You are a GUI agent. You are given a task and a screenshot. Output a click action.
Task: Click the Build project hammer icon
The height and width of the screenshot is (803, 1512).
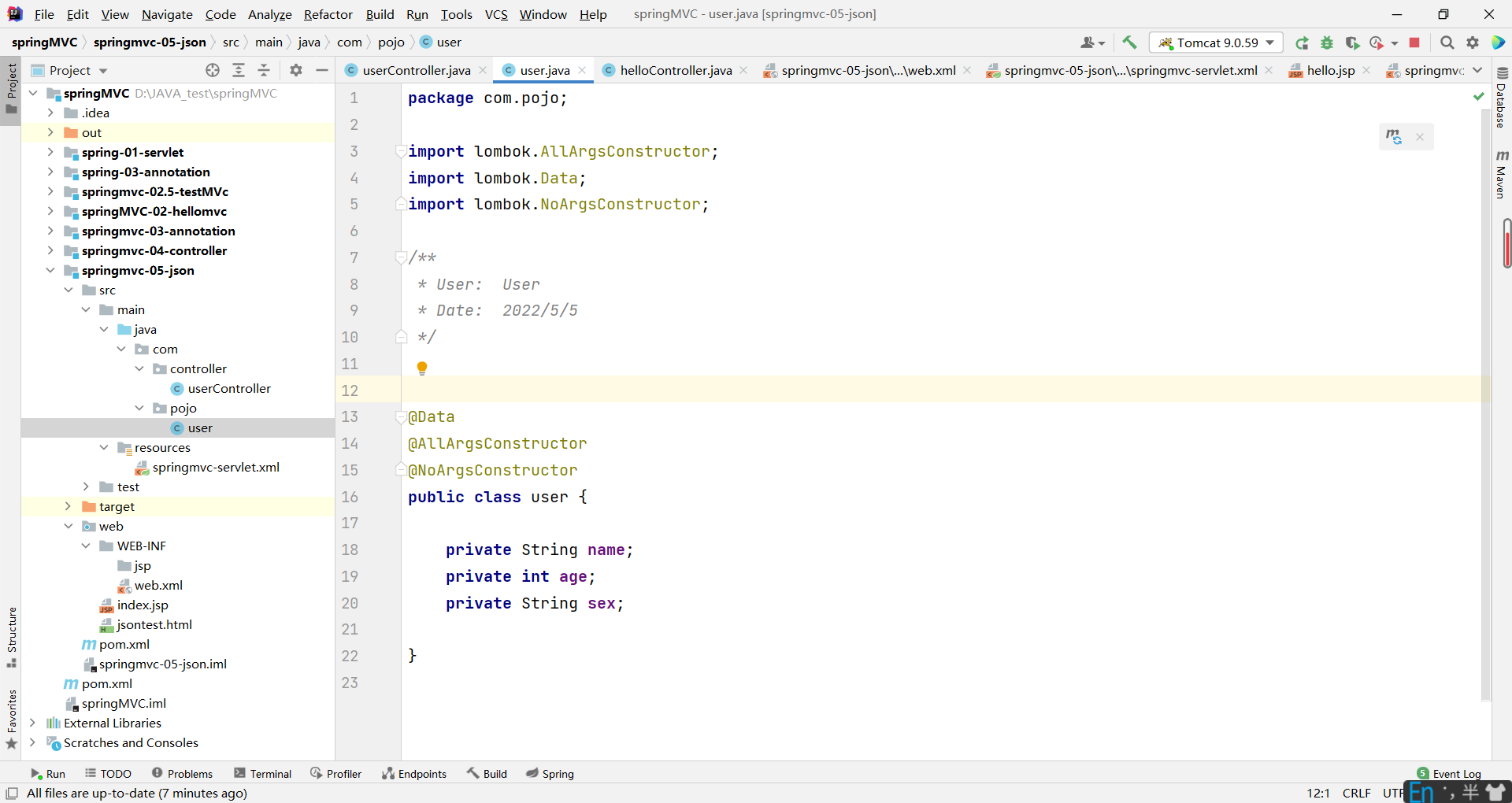click(1129, 43)
